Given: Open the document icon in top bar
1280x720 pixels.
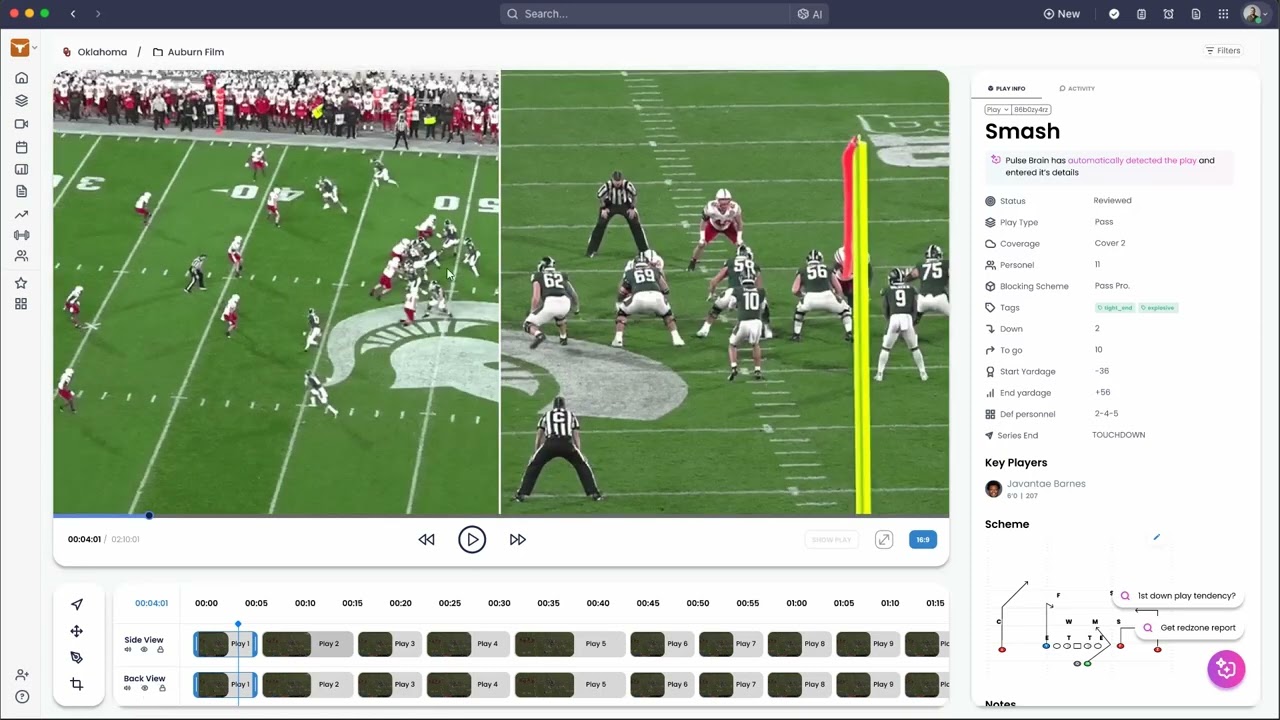Looking at the screenshot, I should pos(1196,14).
